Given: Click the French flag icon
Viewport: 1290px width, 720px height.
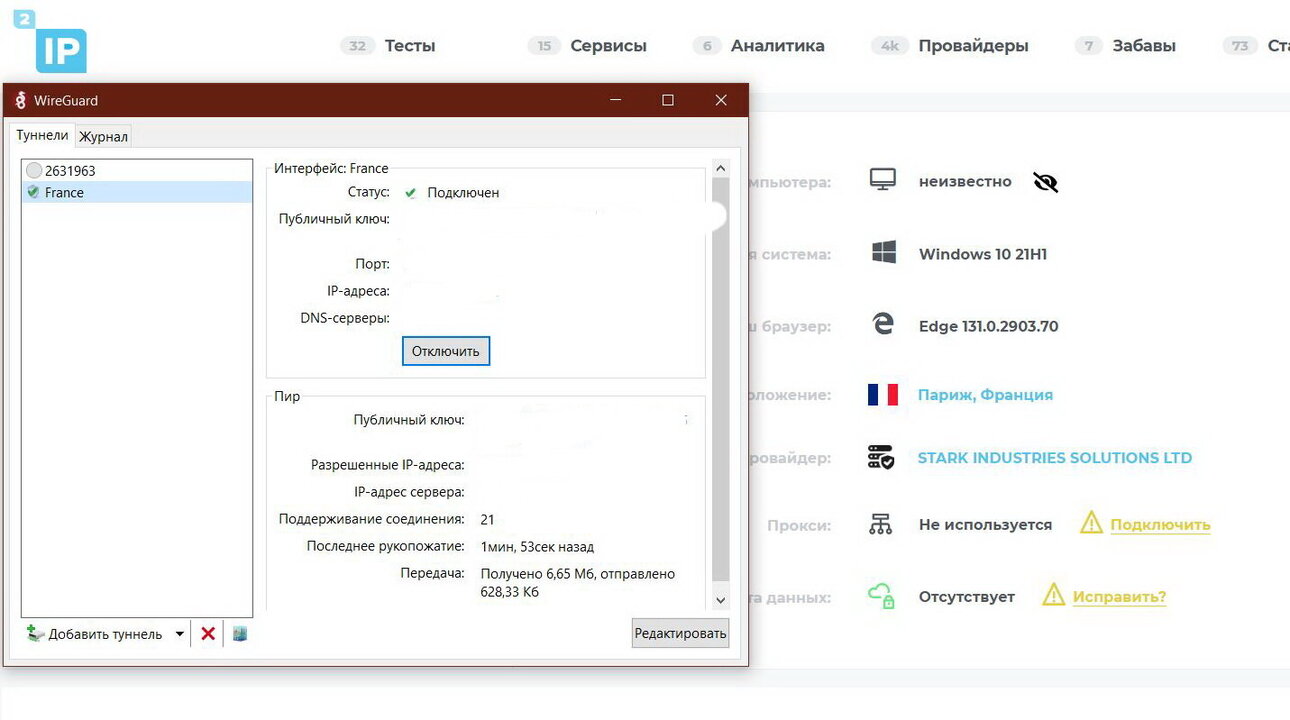Looking at the screenshot, I should [883, 395].
